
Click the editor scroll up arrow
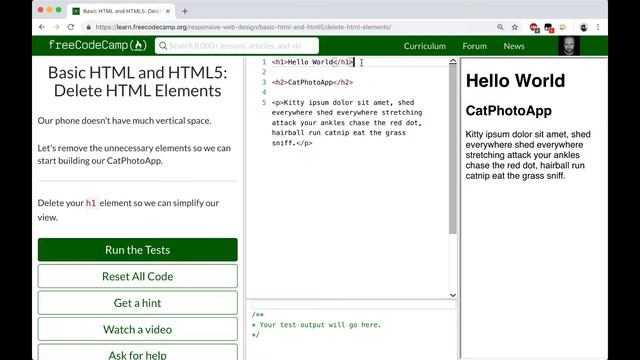click(x=453, y=61)
